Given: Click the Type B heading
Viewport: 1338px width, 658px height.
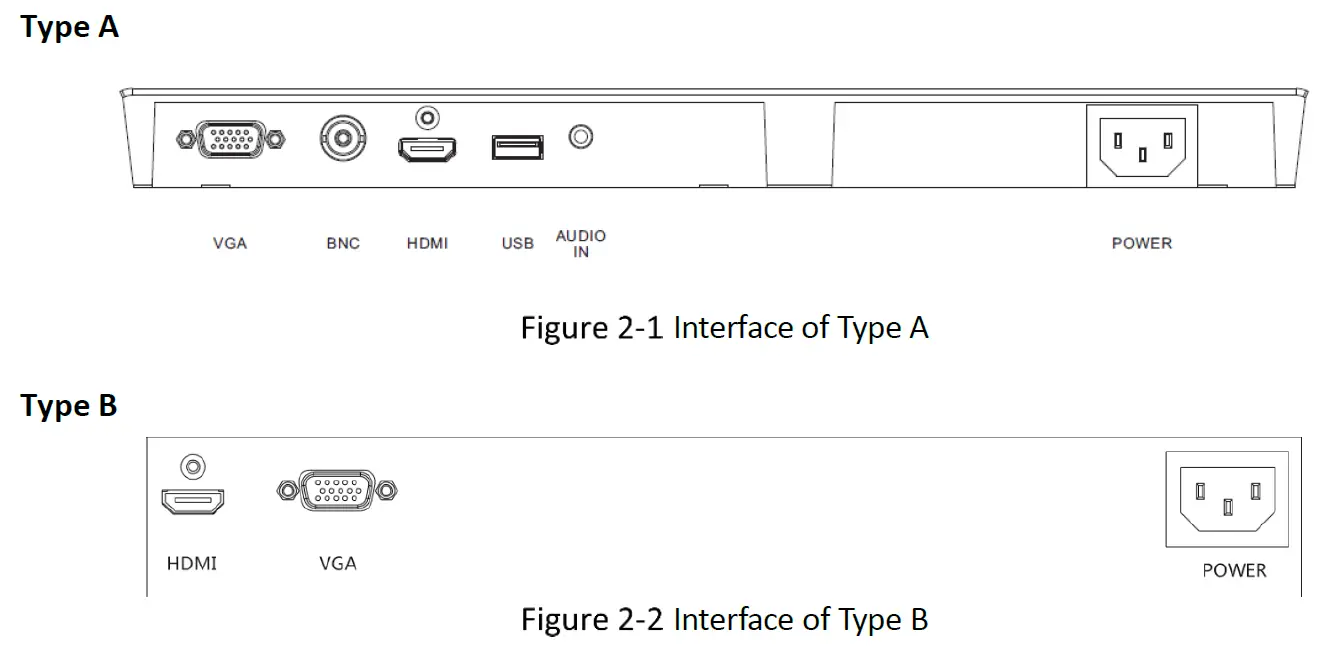Looking at the screenshot, I should pos(69,406).
